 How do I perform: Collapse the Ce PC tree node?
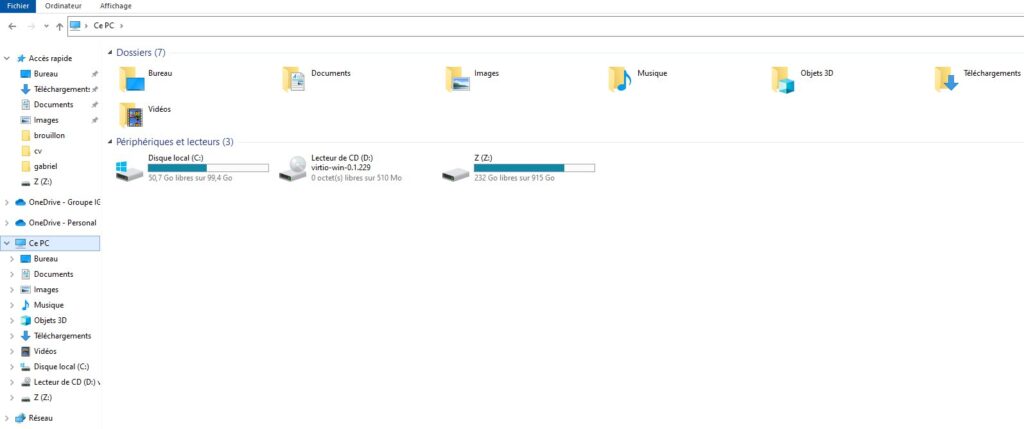7,243
